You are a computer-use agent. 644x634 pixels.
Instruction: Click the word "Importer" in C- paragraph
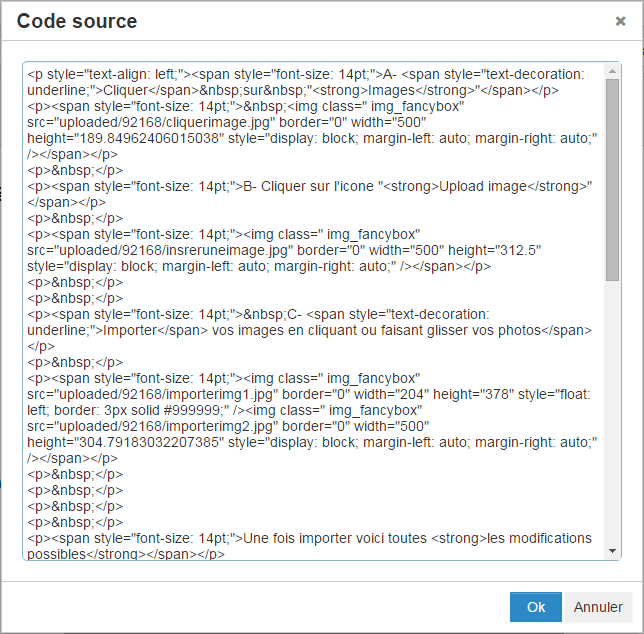pos(130,331)
